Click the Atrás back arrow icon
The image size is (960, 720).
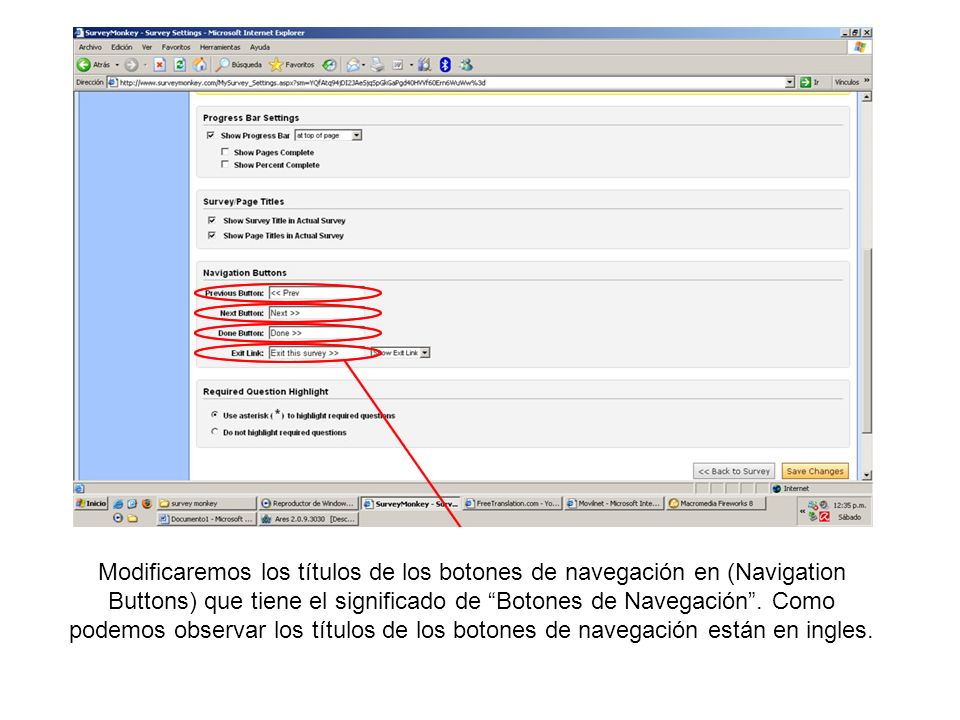point(84,65)
